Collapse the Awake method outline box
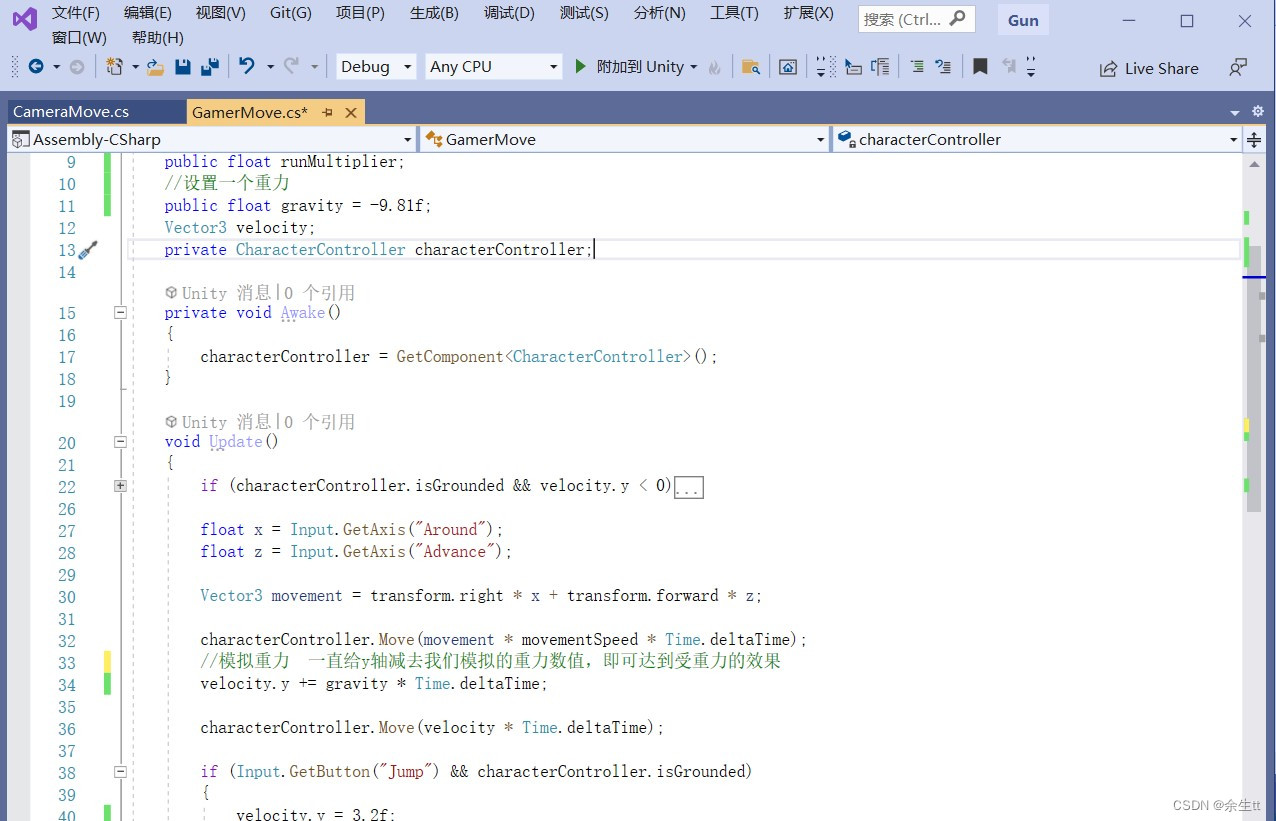This screenshot has width=1276, height=821. pos(120,312)
